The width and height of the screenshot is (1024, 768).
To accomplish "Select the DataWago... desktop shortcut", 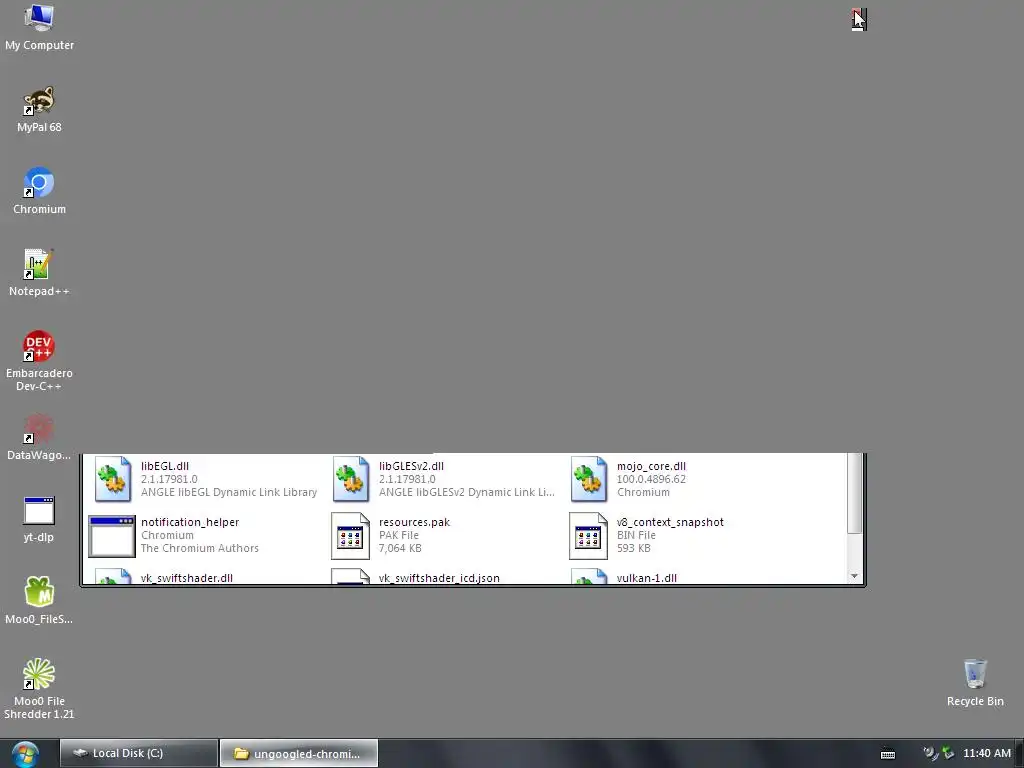I will [x=39, y=438].
